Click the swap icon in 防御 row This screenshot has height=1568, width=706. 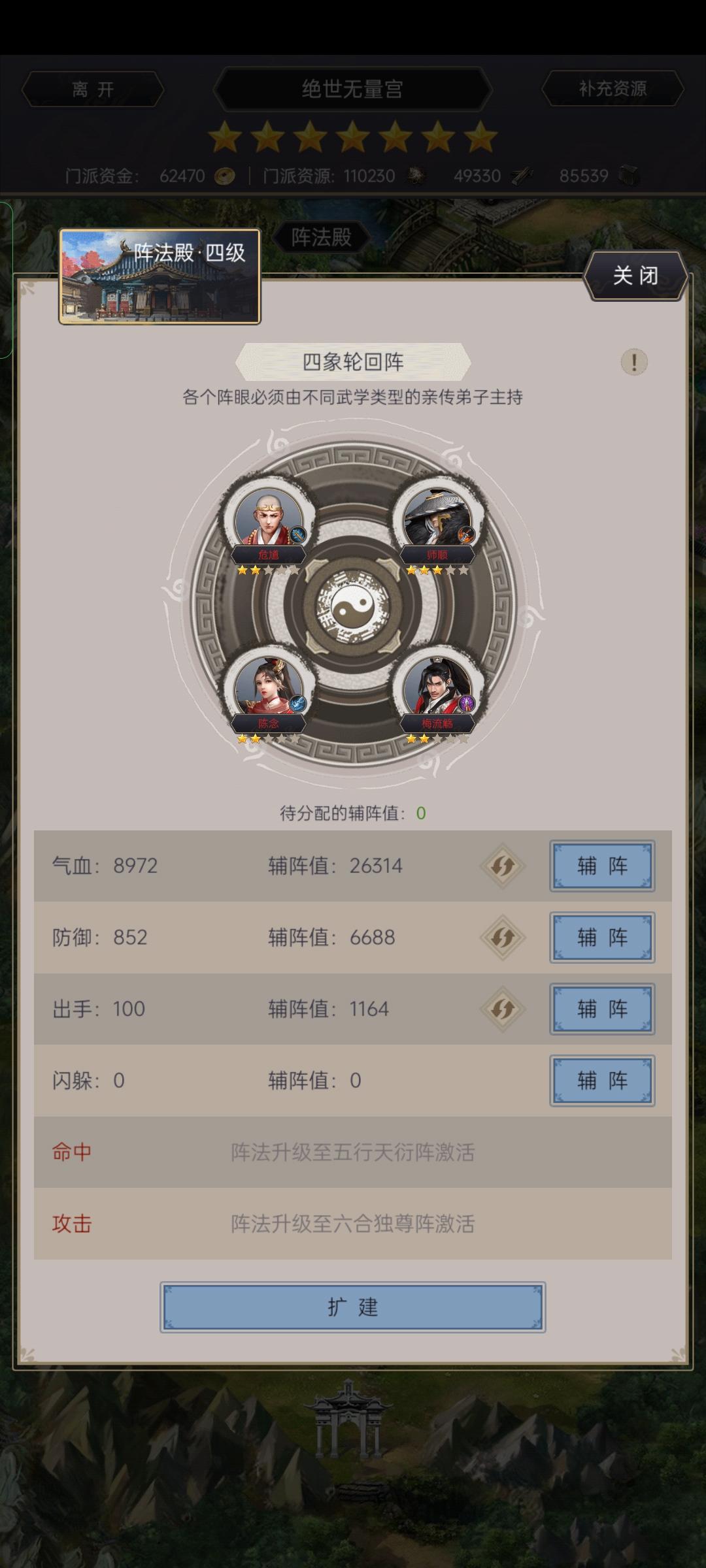point(503,938)
